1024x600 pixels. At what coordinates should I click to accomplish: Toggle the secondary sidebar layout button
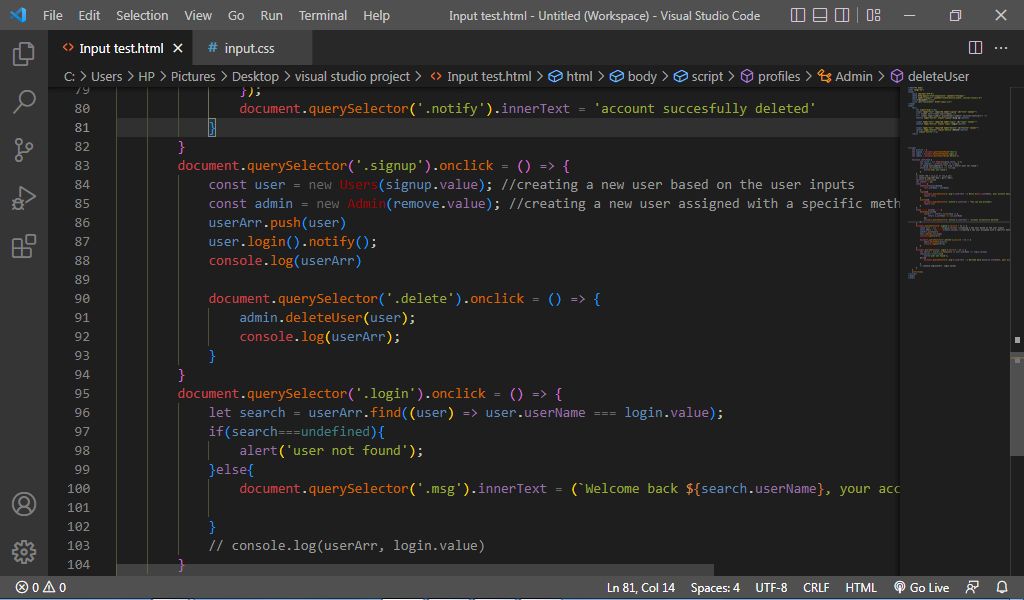click(844, 16)
